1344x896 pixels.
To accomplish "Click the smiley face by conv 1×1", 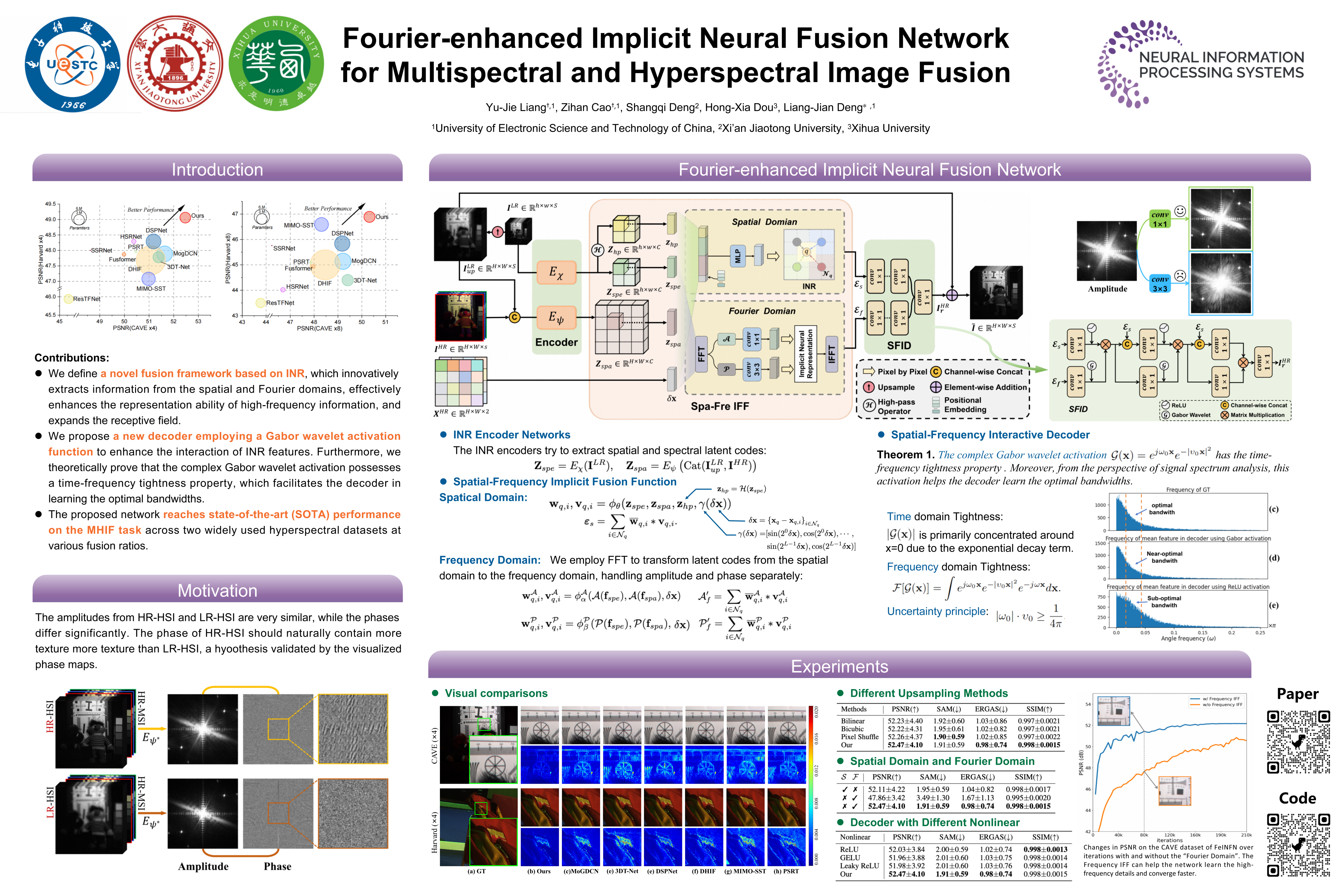I will click(1180, 211).
